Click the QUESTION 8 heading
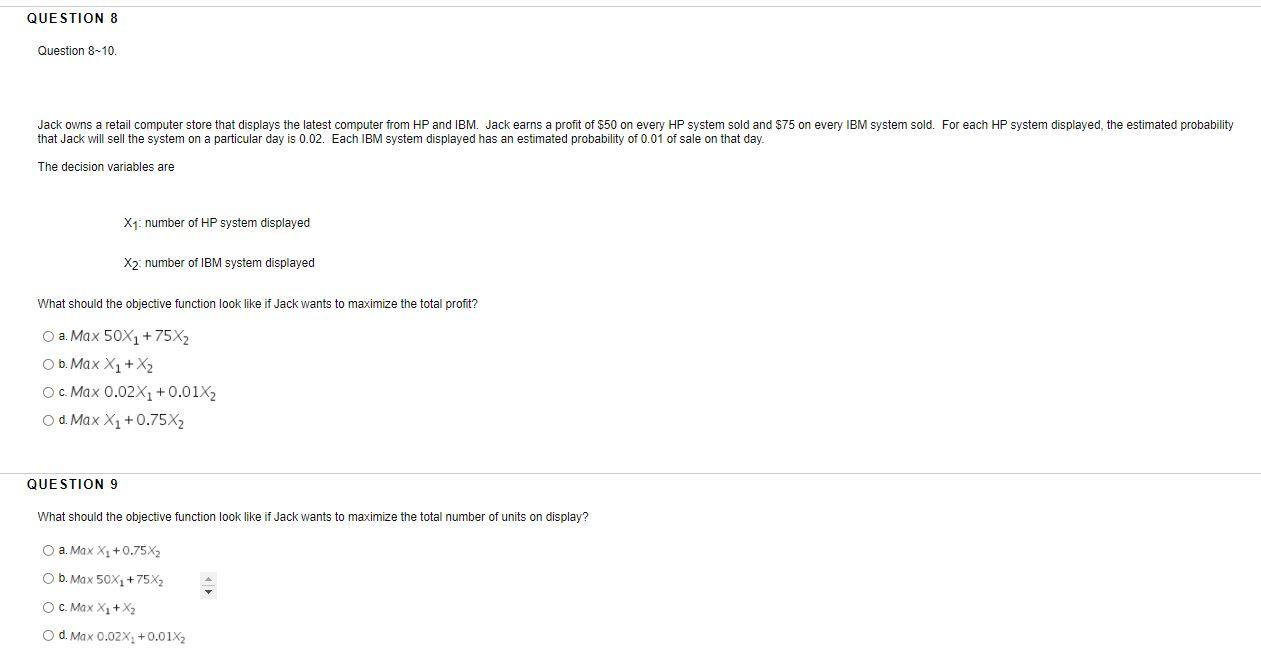The height and width of the screenshot is (667, 1261). tap(71, 17)
